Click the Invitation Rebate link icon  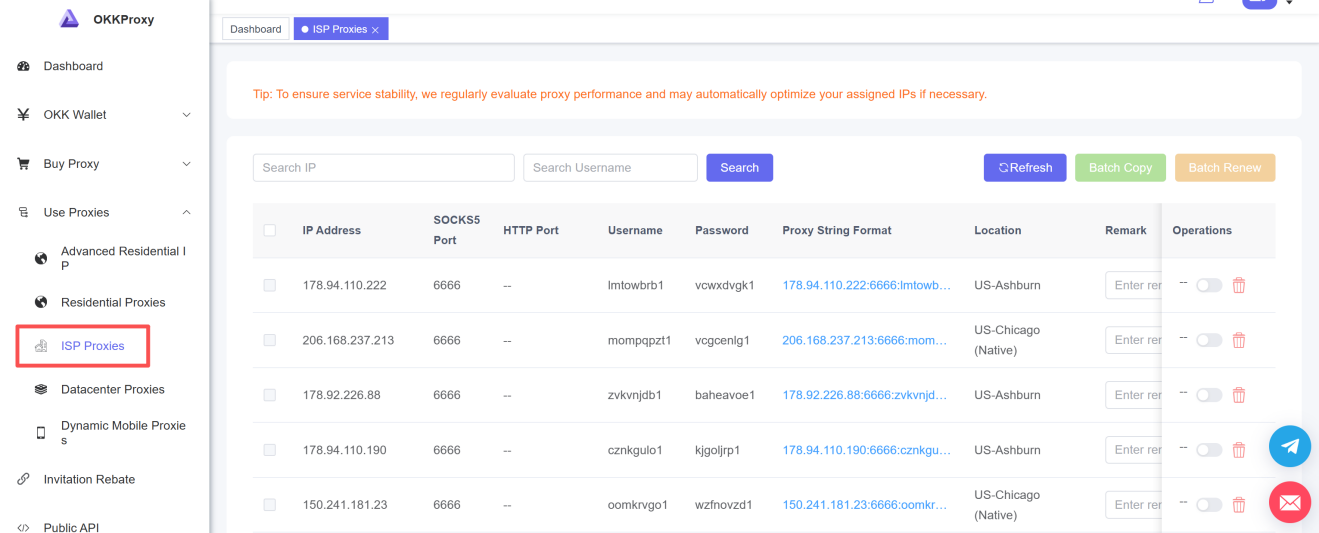tap(23, 479)
